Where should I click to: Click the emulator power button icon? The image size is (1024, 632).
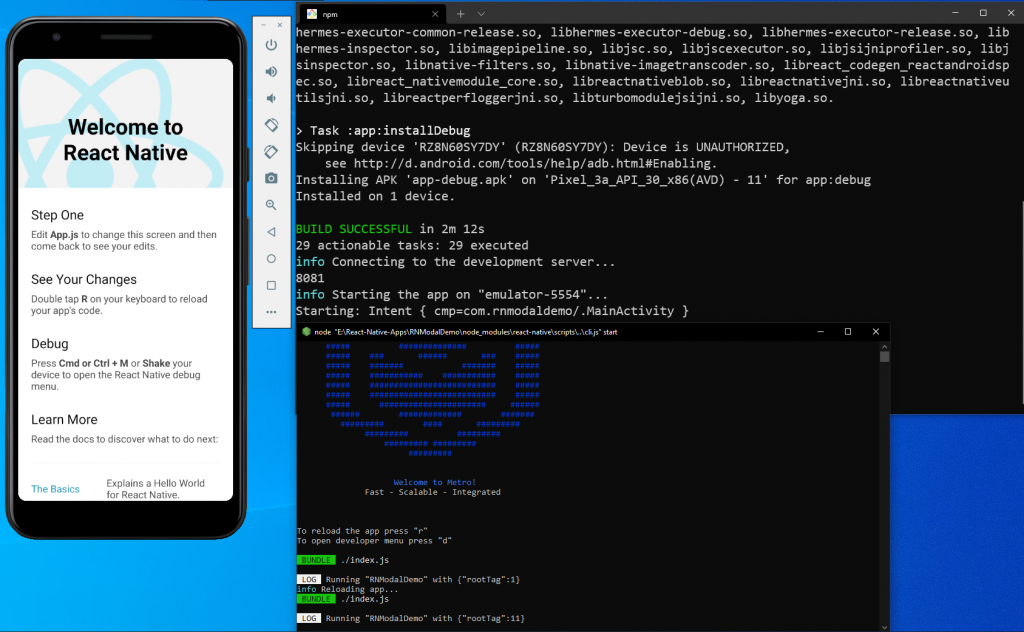271,45
